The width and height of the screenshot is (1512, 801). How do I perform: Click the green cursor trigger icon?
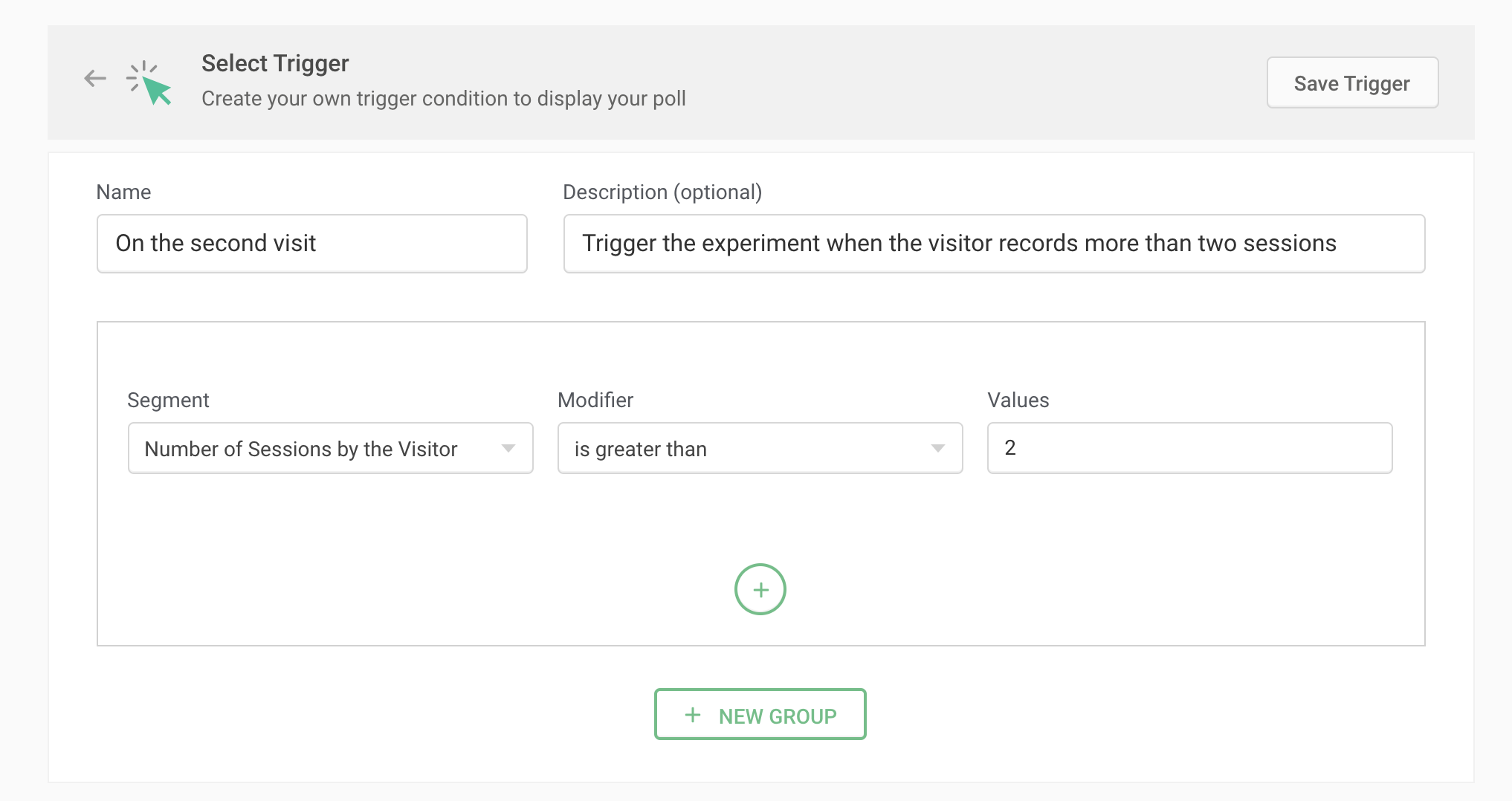[x=150, y=82]
